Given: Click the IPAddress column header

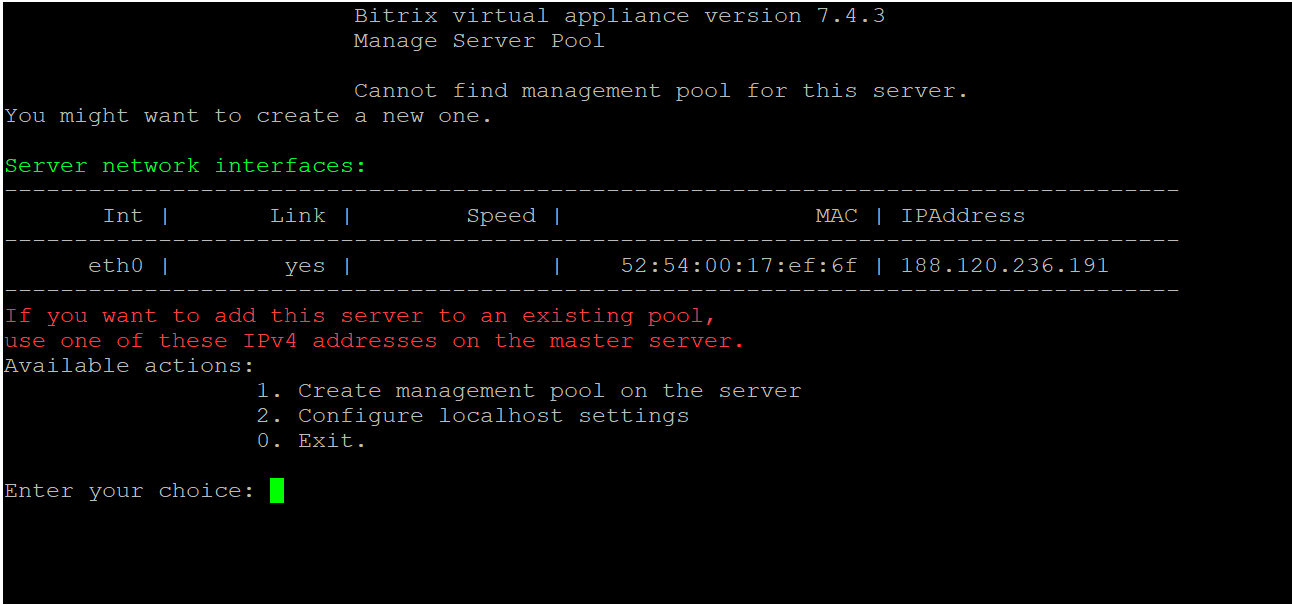Looking at the screenshot, I should click(963, 216).
